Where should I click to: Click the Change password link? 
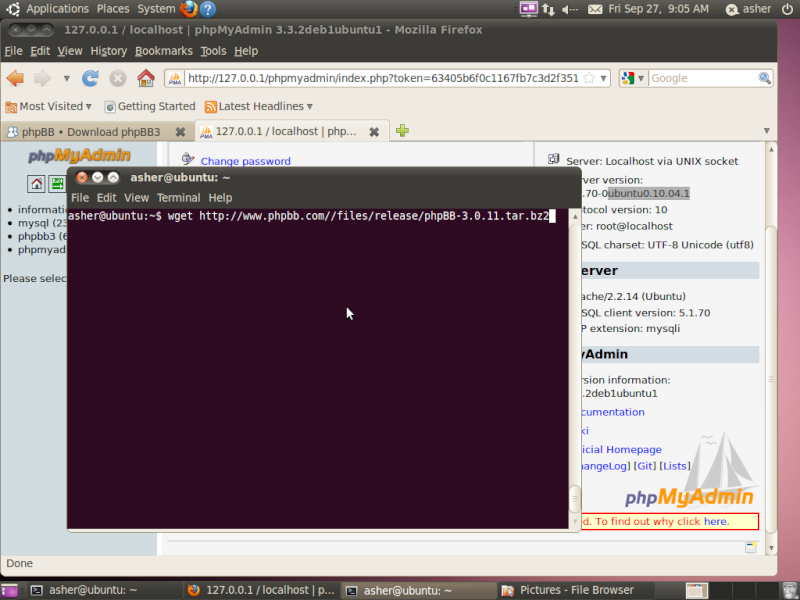click(x=245, y=161)
